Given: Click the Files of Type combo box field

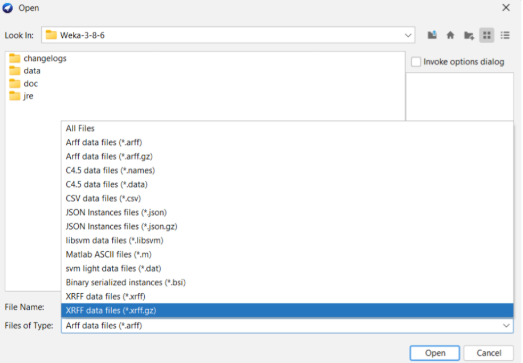Looking at the screenshot, I should pos(287,326).
